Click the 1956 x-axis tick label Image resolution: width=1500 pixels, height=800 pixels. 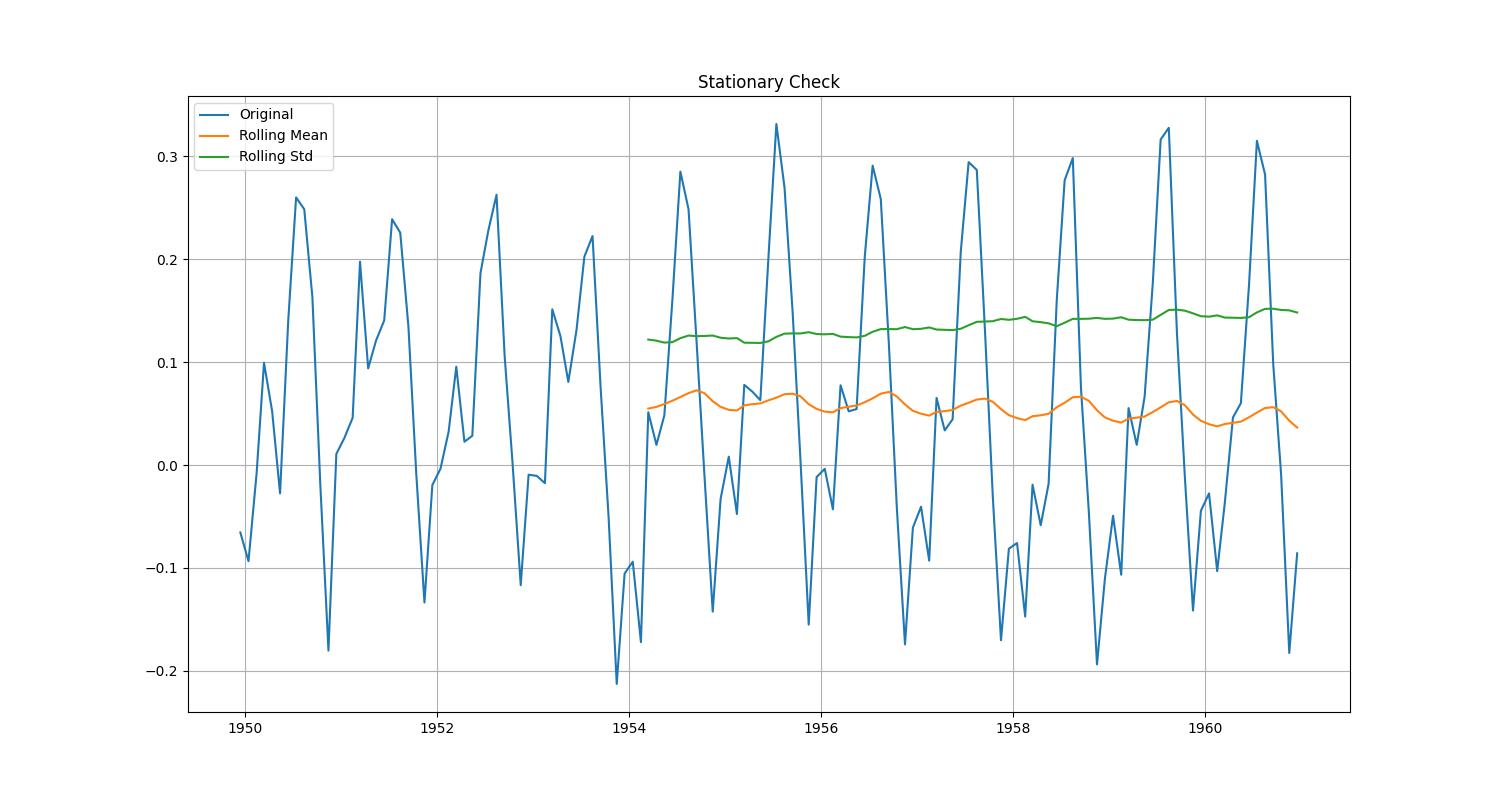(x=820, y=729)
